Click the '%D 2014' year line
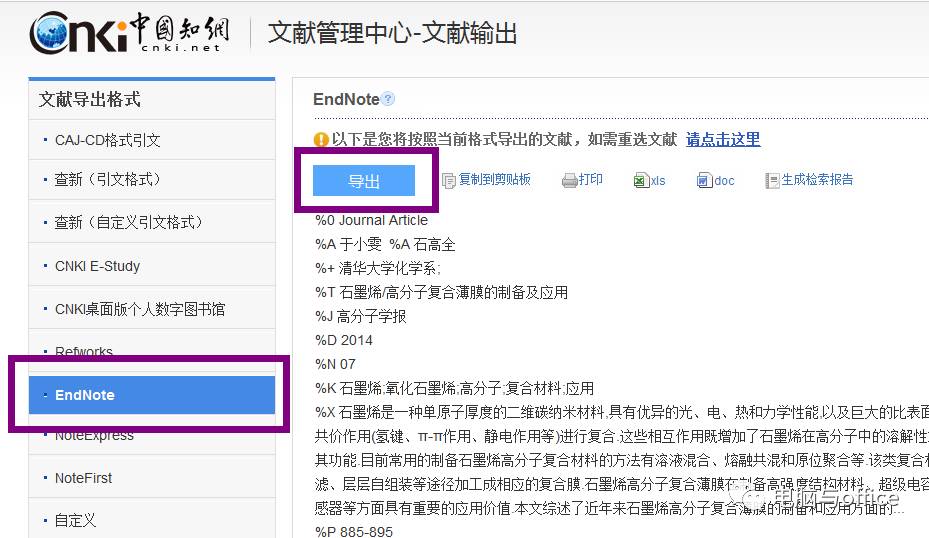929x538 pixels. pyautogui.click(x=344, y=340)
